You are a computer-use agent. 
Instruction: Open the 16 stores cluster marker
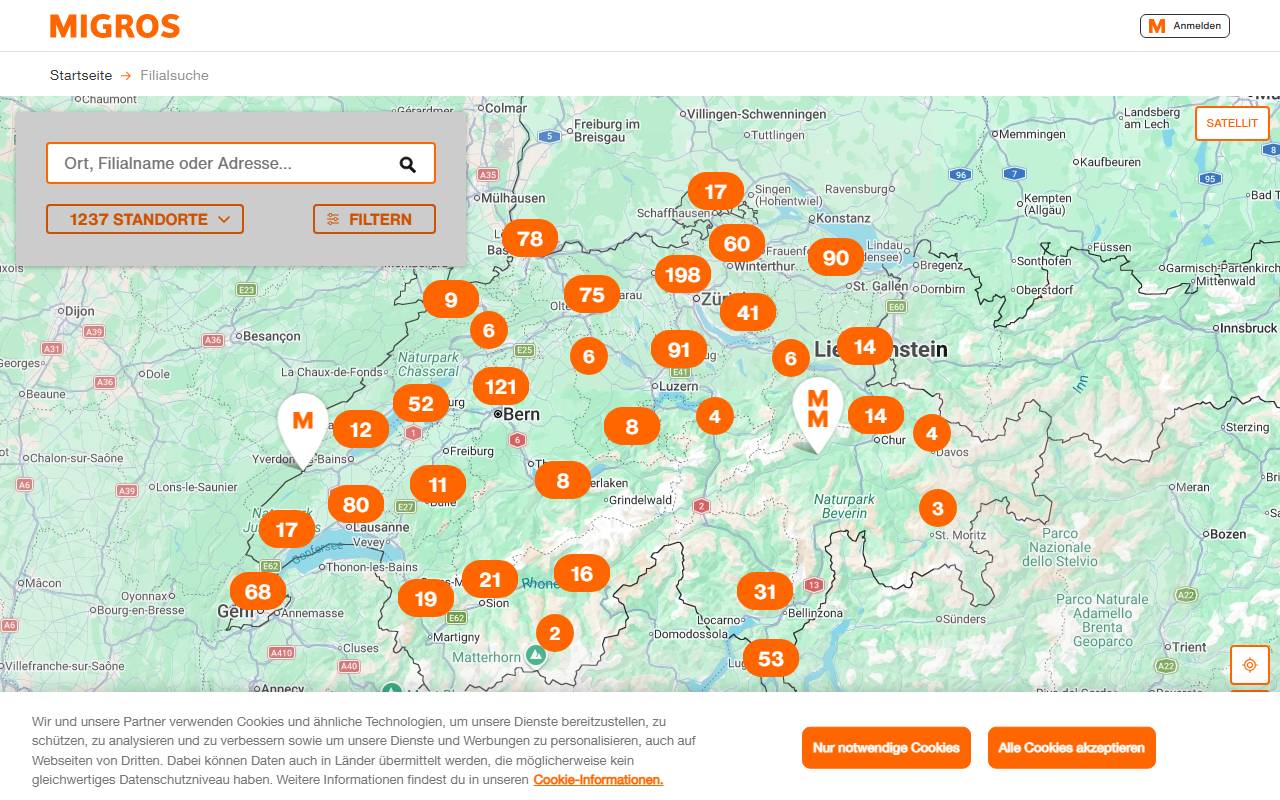click(582, 573)
